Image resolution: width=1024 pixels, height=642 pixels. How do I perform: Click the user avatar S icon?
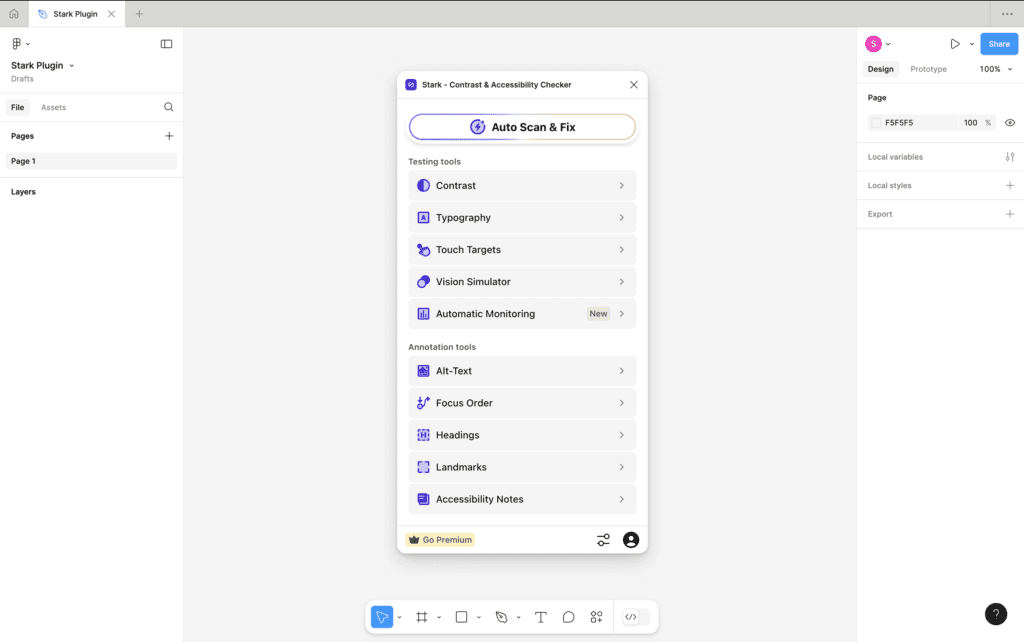click(x=873, y=44)
